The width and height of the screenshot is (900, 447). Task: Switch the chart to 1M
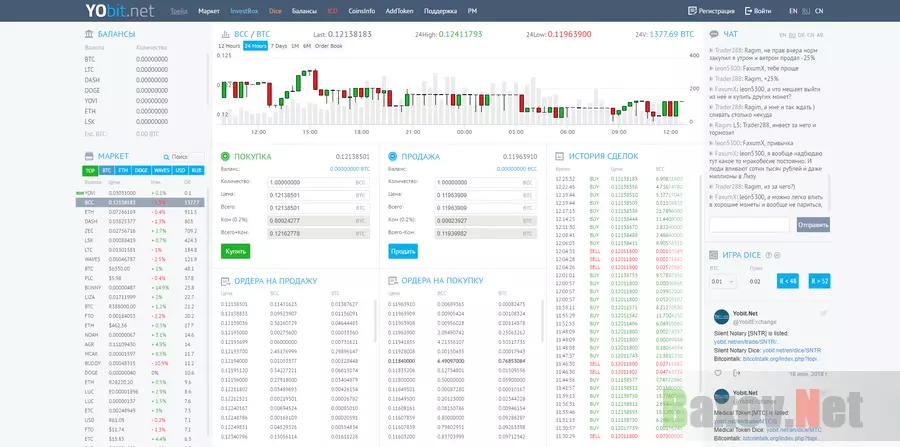tap(295, 46)
